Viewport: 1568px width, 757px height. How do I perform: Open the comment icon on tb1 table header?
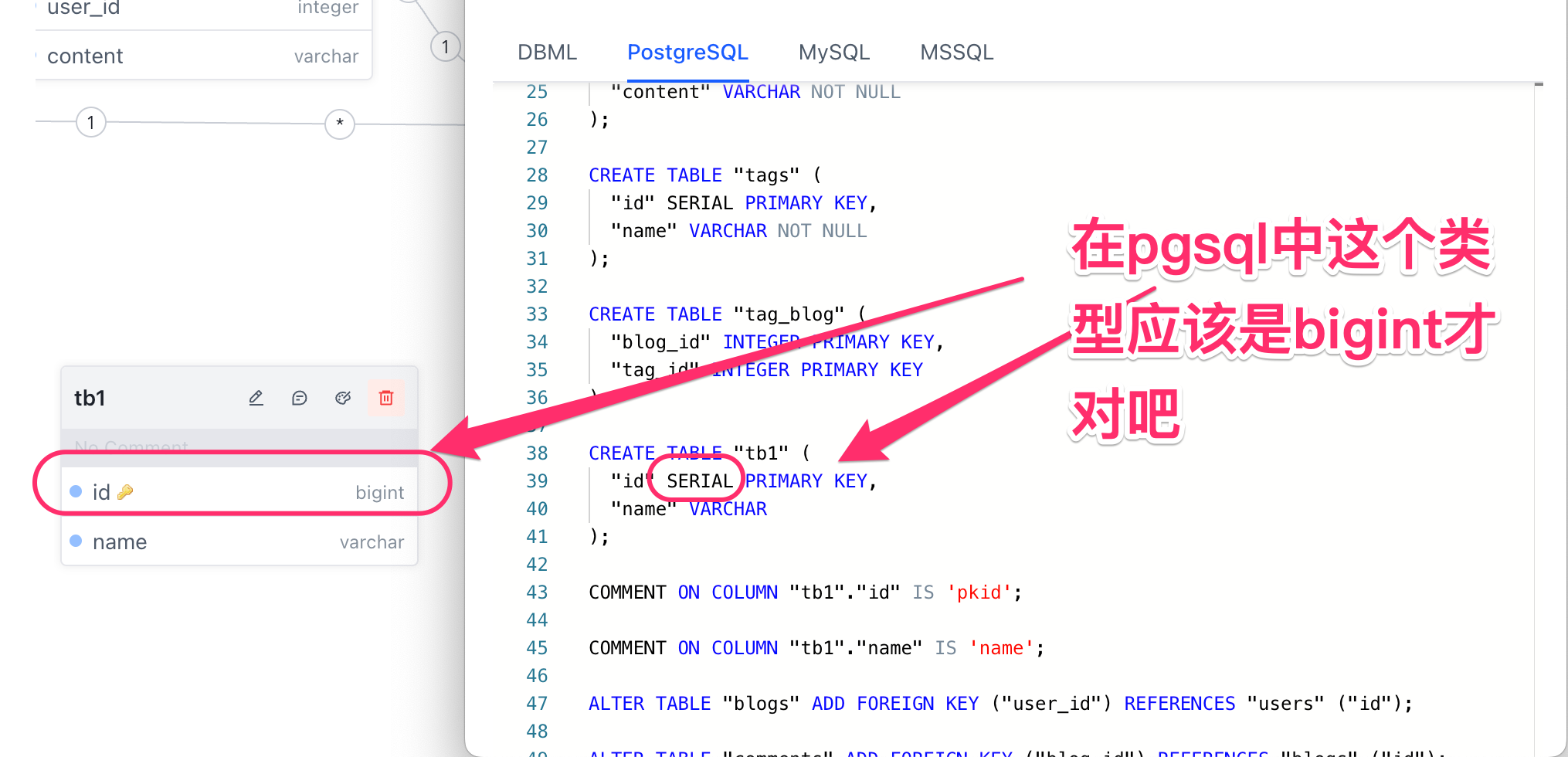[x=300, y=398]
